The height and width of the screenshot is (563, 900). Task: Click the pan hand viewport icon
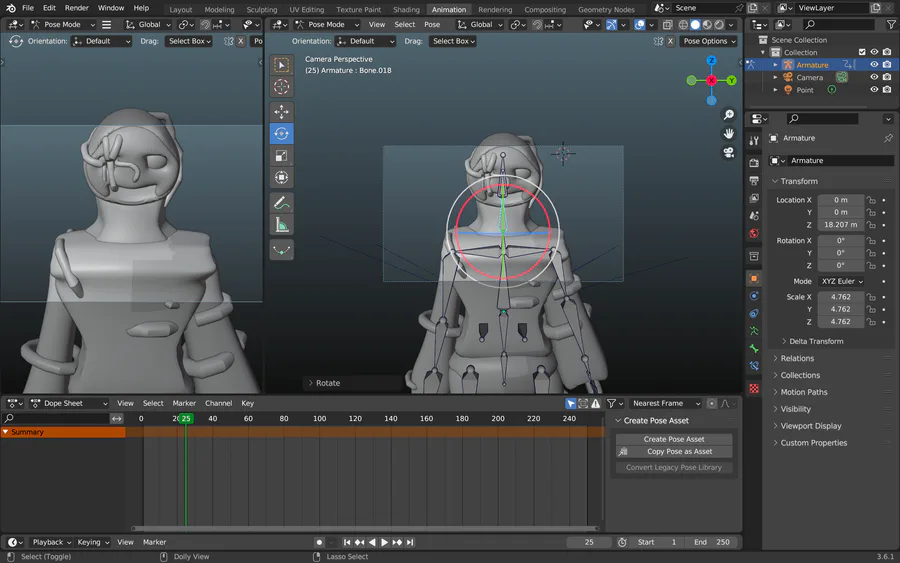(729, 133)
